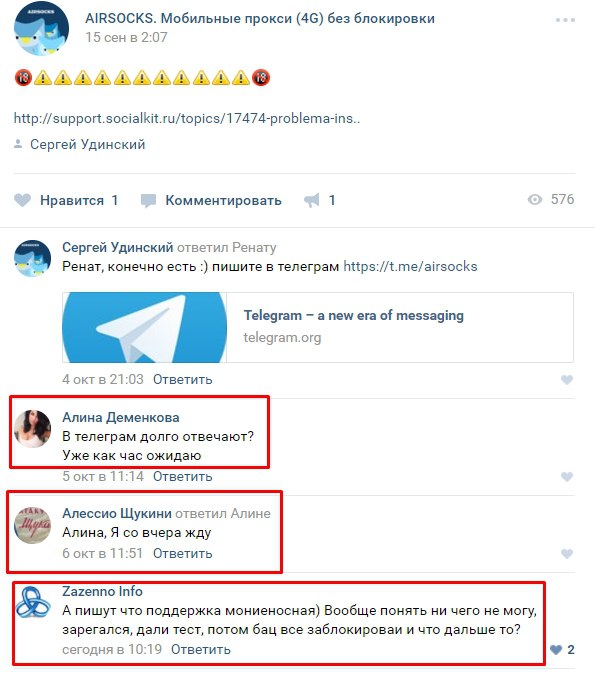Click the Комментировать speech bubble icon
This screenshot has width=595, height=679.
148,200
